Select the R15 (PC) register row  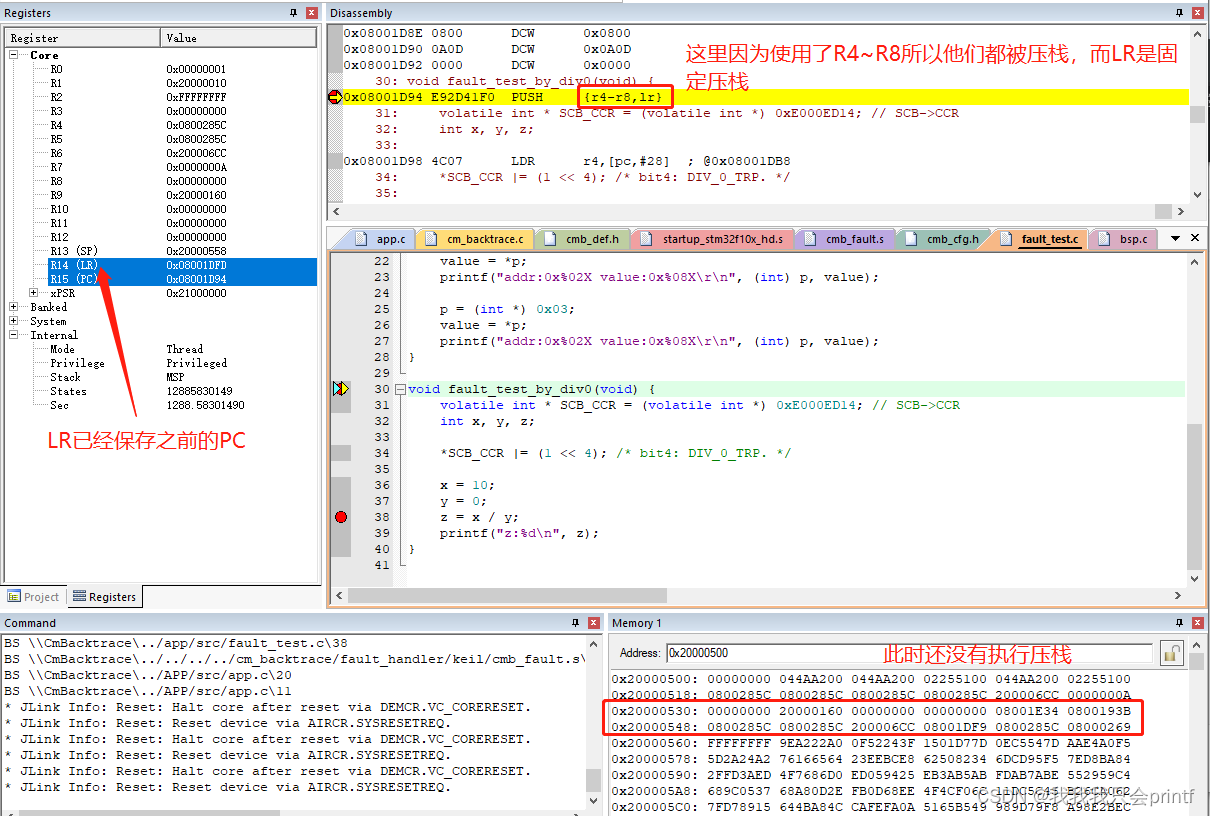(160, 279)
